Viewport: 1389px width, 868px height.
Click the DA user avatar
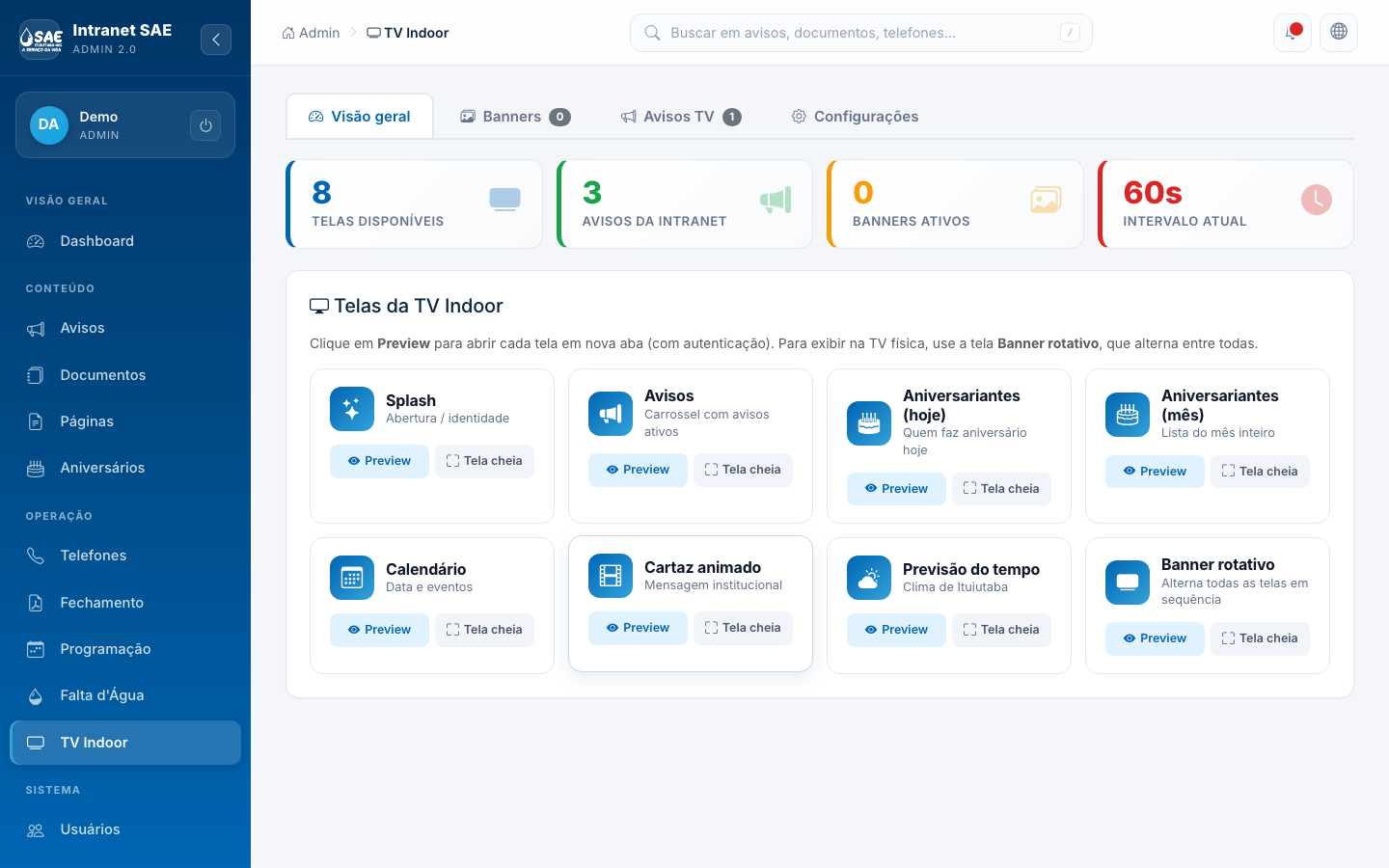[x=48, y=124]
